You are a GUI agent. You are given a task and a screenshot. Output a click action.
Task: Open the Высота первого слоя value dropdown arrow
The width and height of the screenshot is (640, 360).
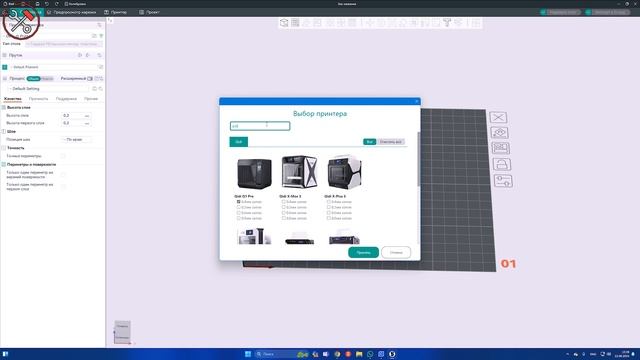pyautogui.click(x=87, y=123)
